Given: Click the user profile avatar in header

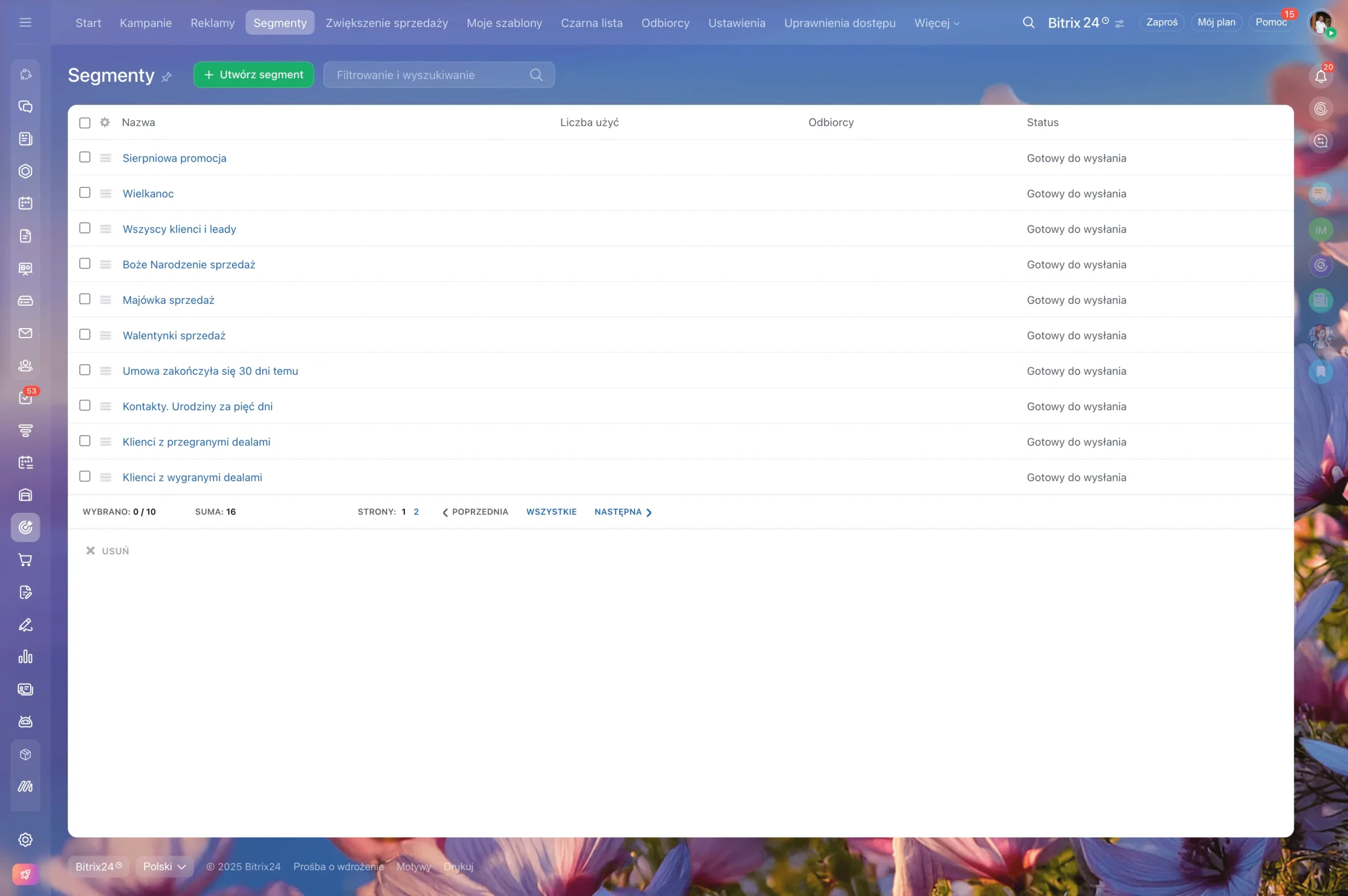Looking at the screenshot, I should [1321, 23].
